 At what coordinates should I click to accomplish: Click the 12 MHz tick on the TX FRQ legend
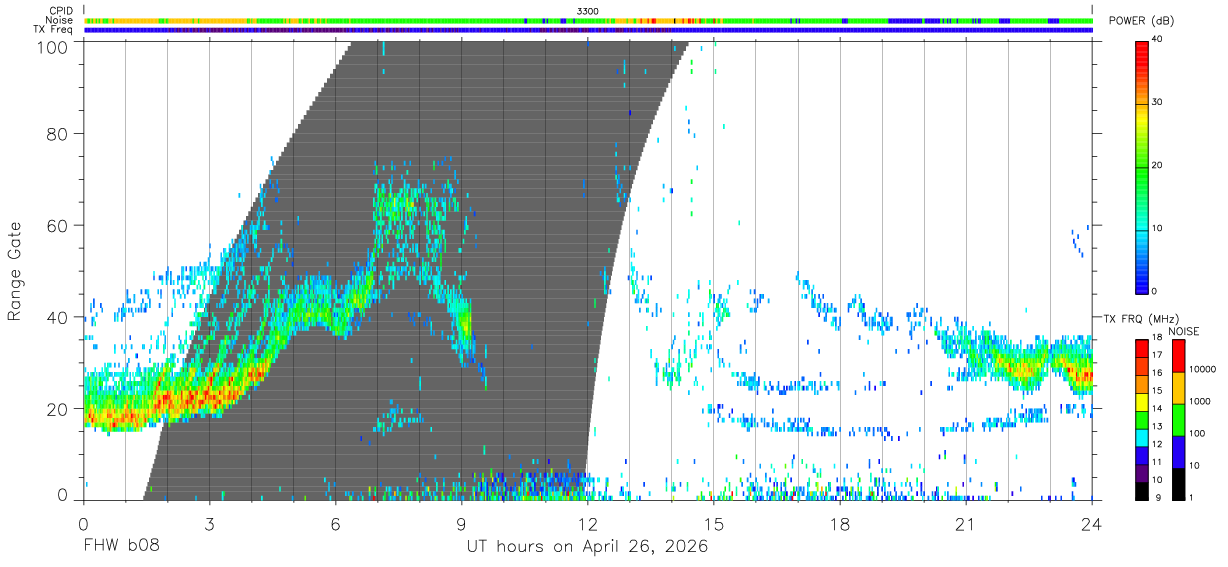tap(1156, 445)
